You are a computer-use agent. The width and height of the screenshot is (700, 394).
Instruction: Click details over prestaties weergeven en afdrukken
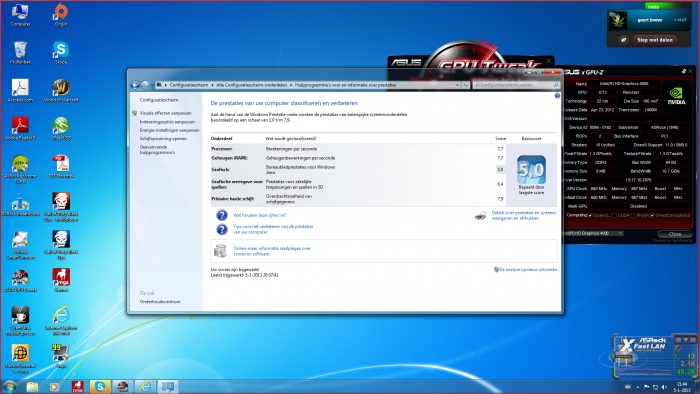(524, 216)
